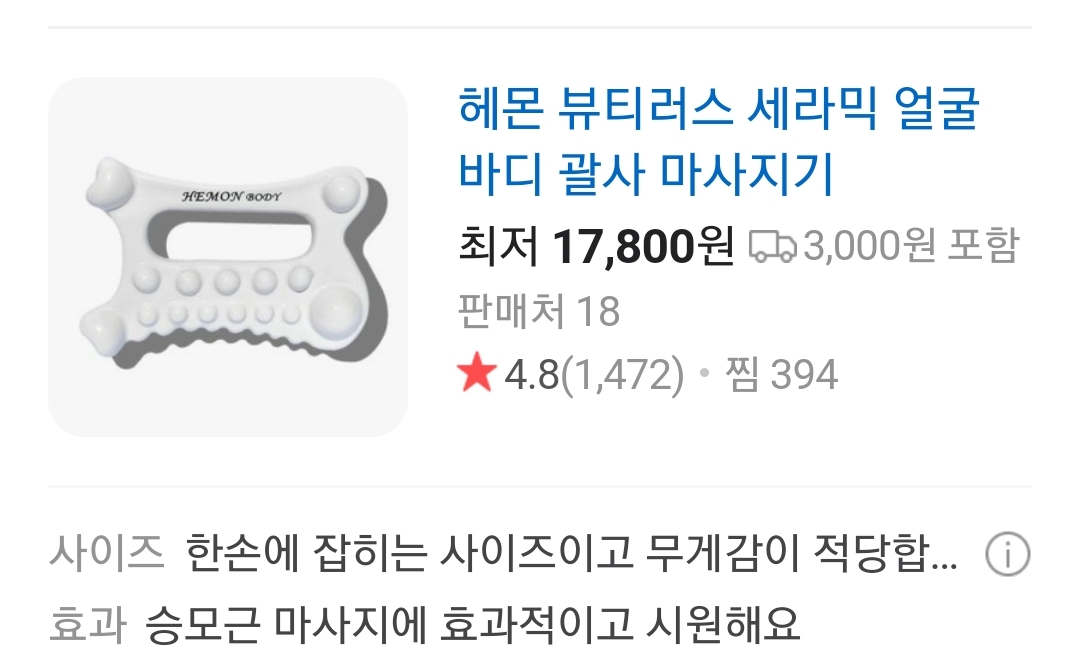This screenshot has width=1070, height=647.
Task: Click the delivery truck icon
Action: (x=772, y=246)
